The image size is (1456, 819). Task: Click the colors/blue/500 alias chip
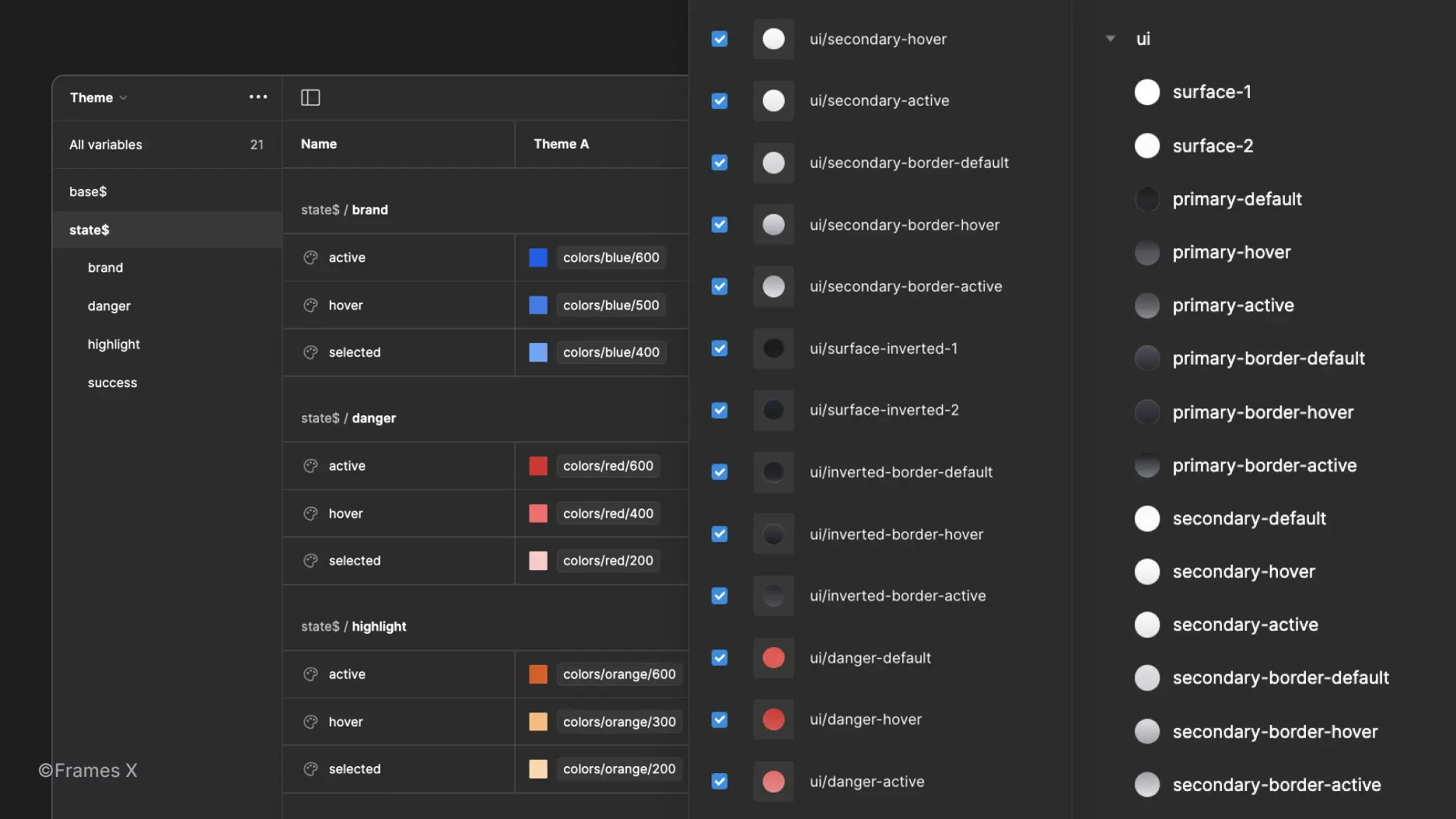[x=611, y=305]
